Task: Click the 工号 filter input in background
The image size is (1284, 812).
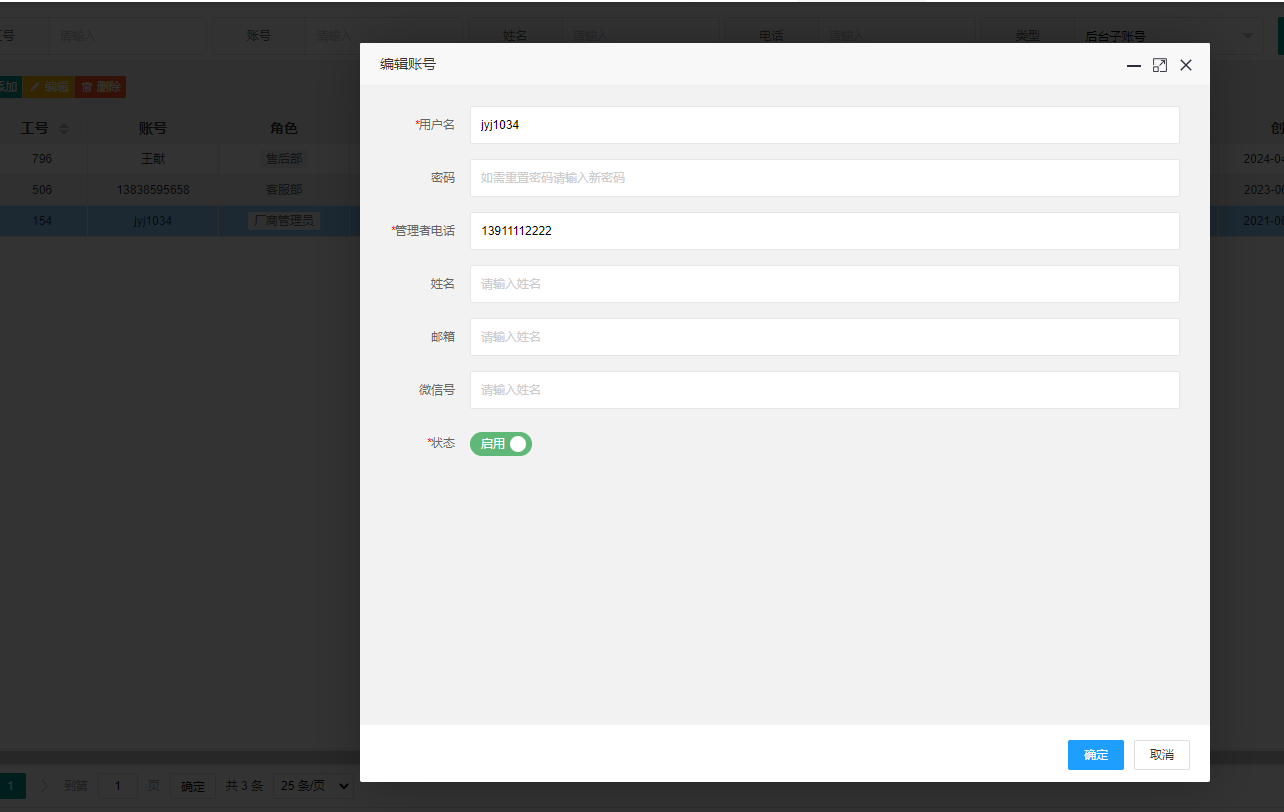Action: click(127, 36)
